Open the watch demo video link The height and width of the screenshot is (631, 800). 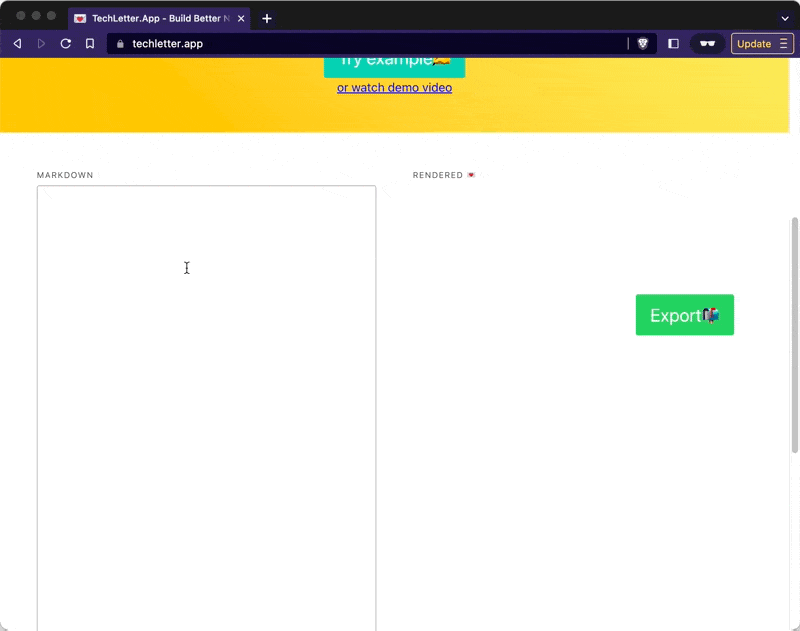(394, 88)
